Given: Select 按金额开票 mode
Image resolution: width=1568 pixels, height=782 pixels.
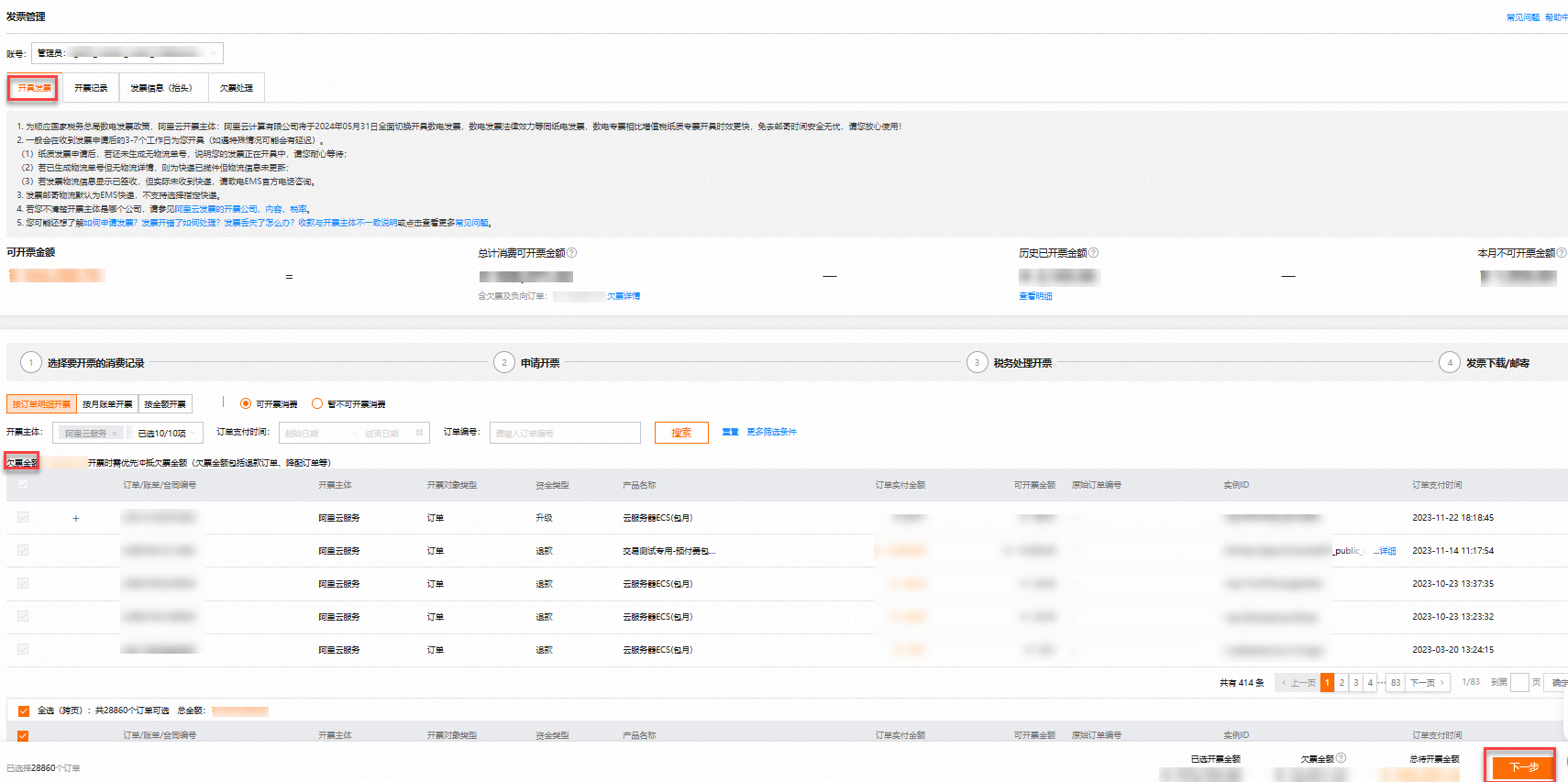Looking at the screenshot, I should (x=165, y=404).
